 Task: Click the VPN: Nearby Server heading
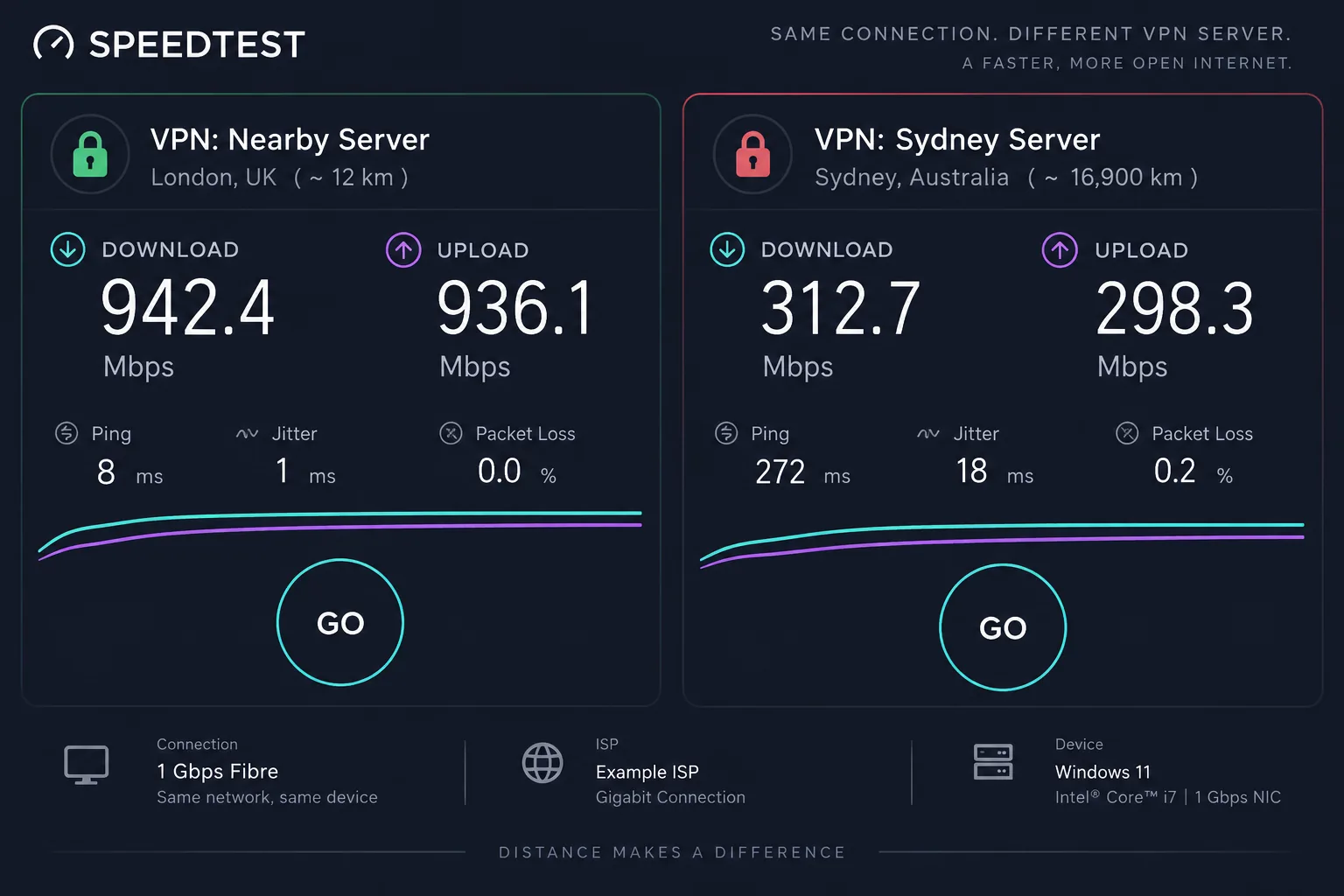pyautogui.click(x=290, y=140)
